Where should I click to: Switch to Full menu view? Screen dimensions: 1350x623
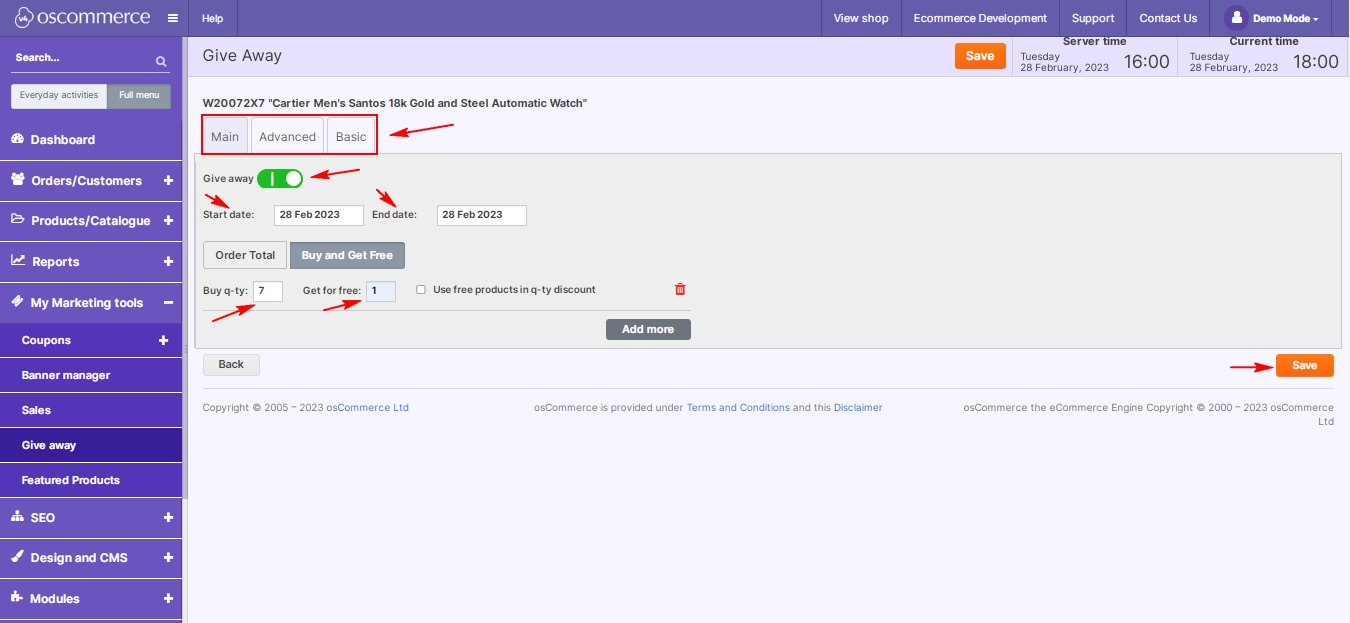pos(139,95)
